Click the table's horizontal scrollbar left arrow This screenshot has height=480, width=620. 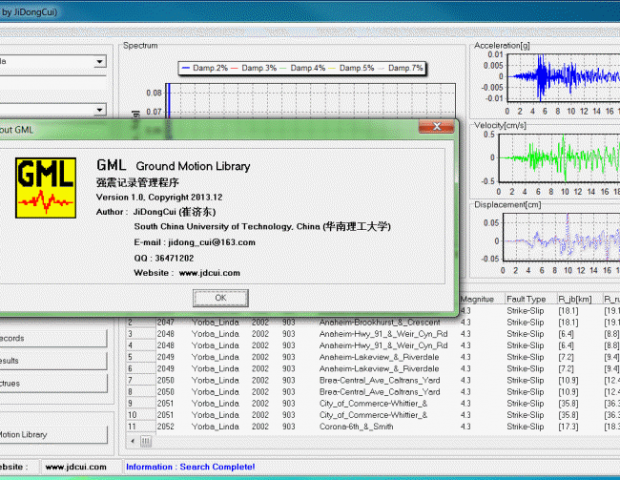[x=132, y=441]
